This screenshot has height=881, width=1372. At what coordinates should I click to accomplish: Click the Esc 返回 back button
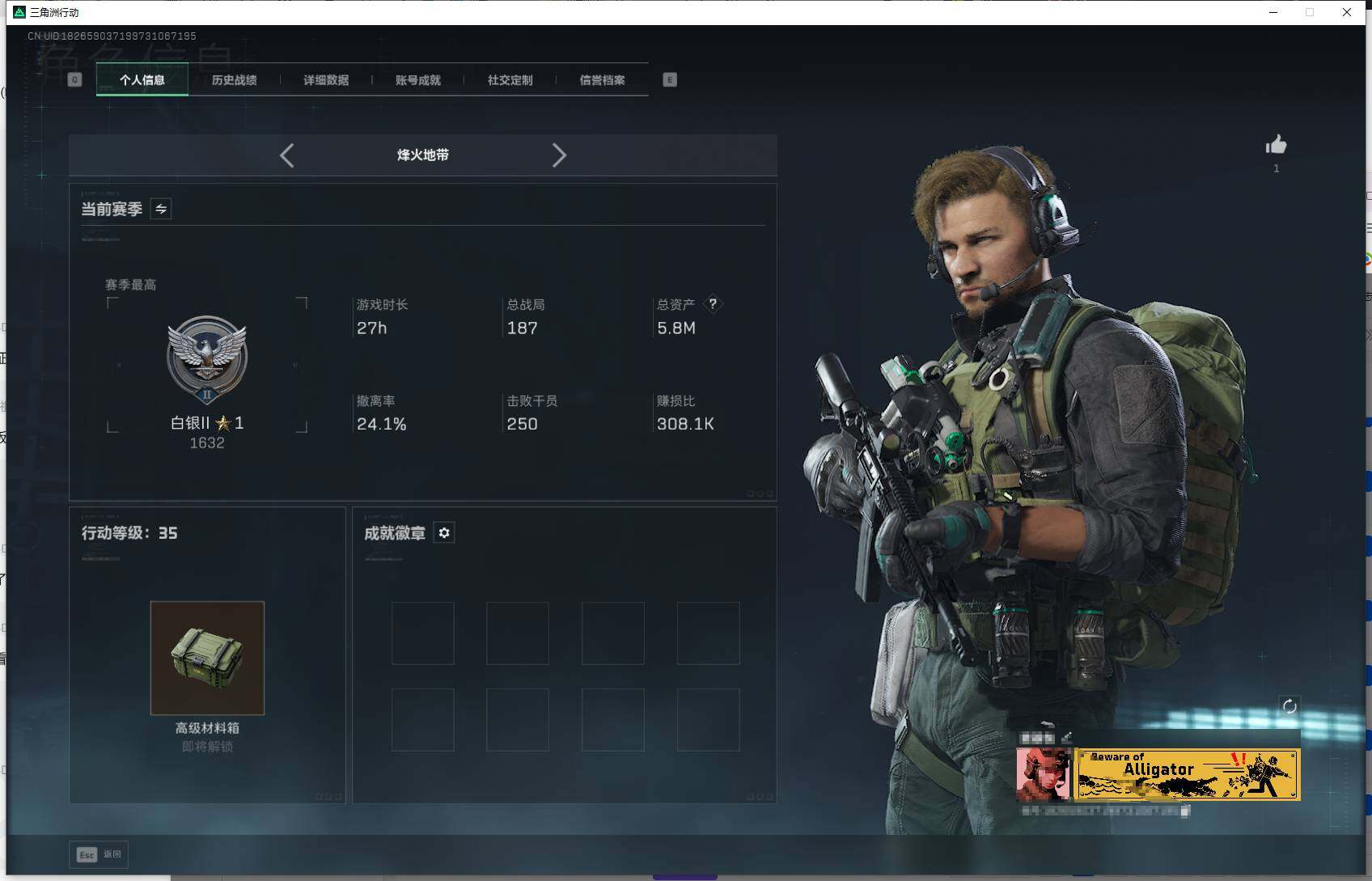[99, 854]
